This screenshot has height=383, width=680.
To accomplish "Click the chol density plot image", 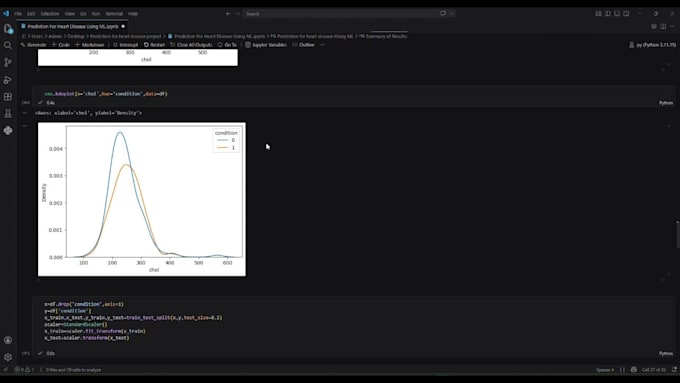I will pos(141,199).
